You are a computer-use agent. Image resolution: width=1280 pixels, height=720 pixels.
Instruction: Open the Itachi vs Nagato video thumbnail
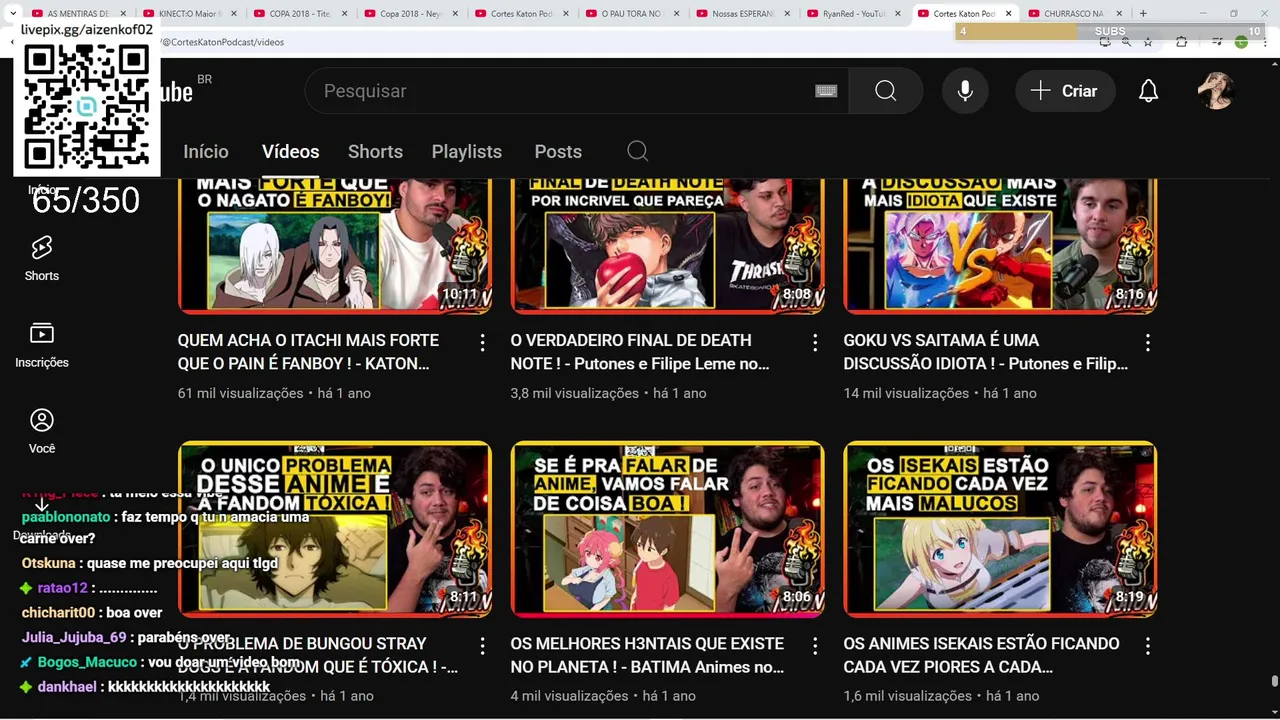coord(335,246)
